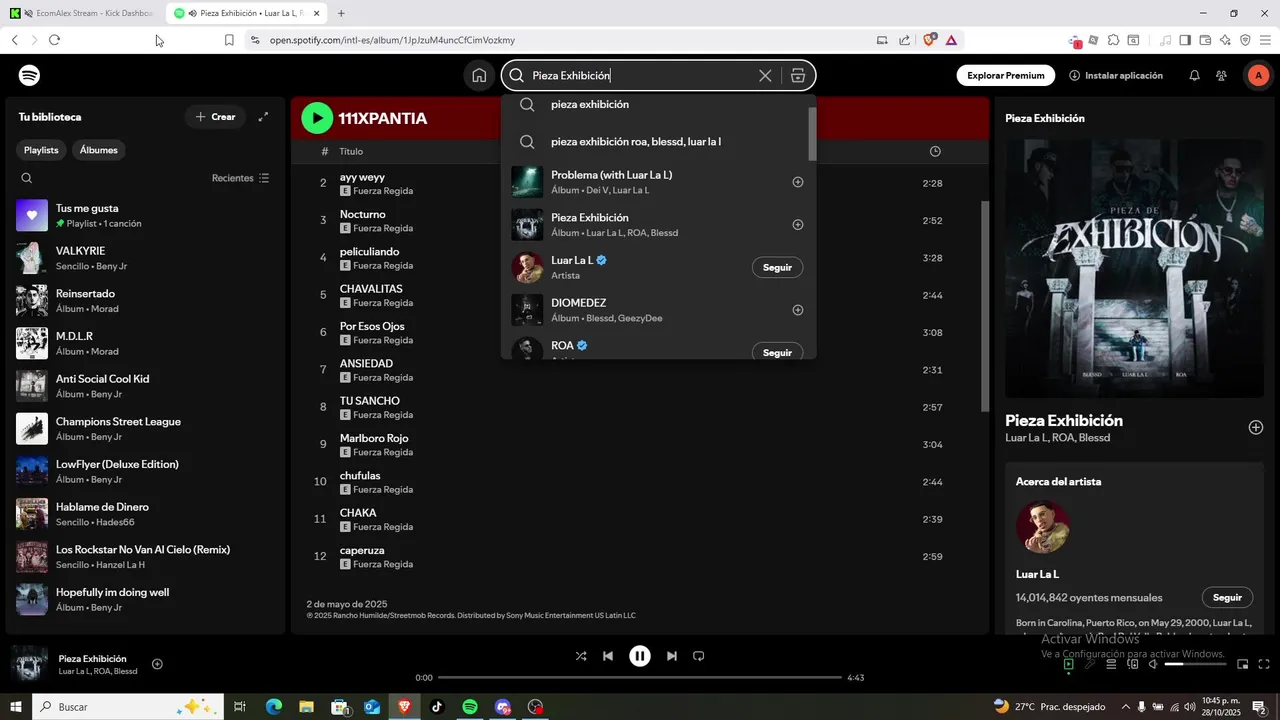This screenshot has height=720, width=1280.
Task: Open the notifications bell
Action: tap(1194, 76)
